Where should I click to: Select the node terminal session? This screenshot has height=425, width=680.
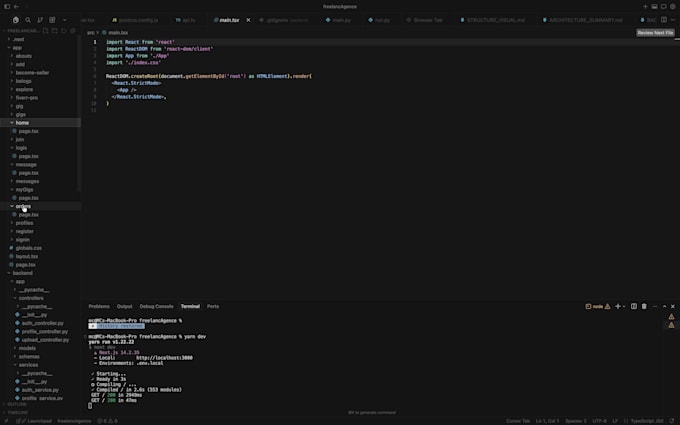[x=597, y=307]
